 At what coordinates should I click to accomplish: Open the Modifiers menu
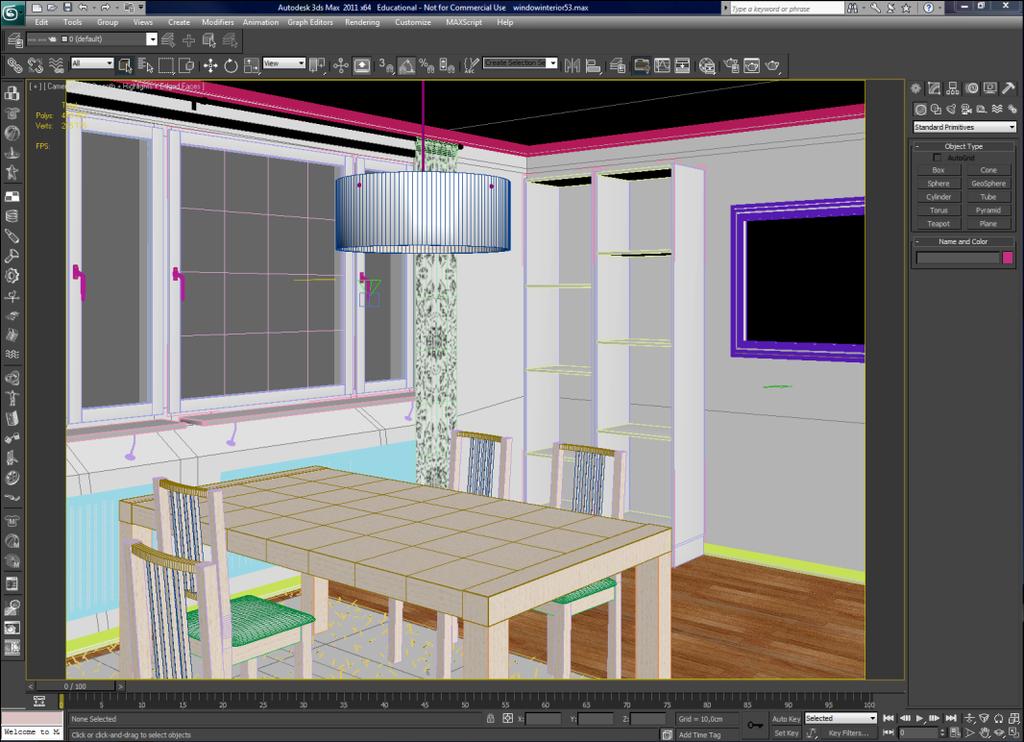[x=217, y=22]
